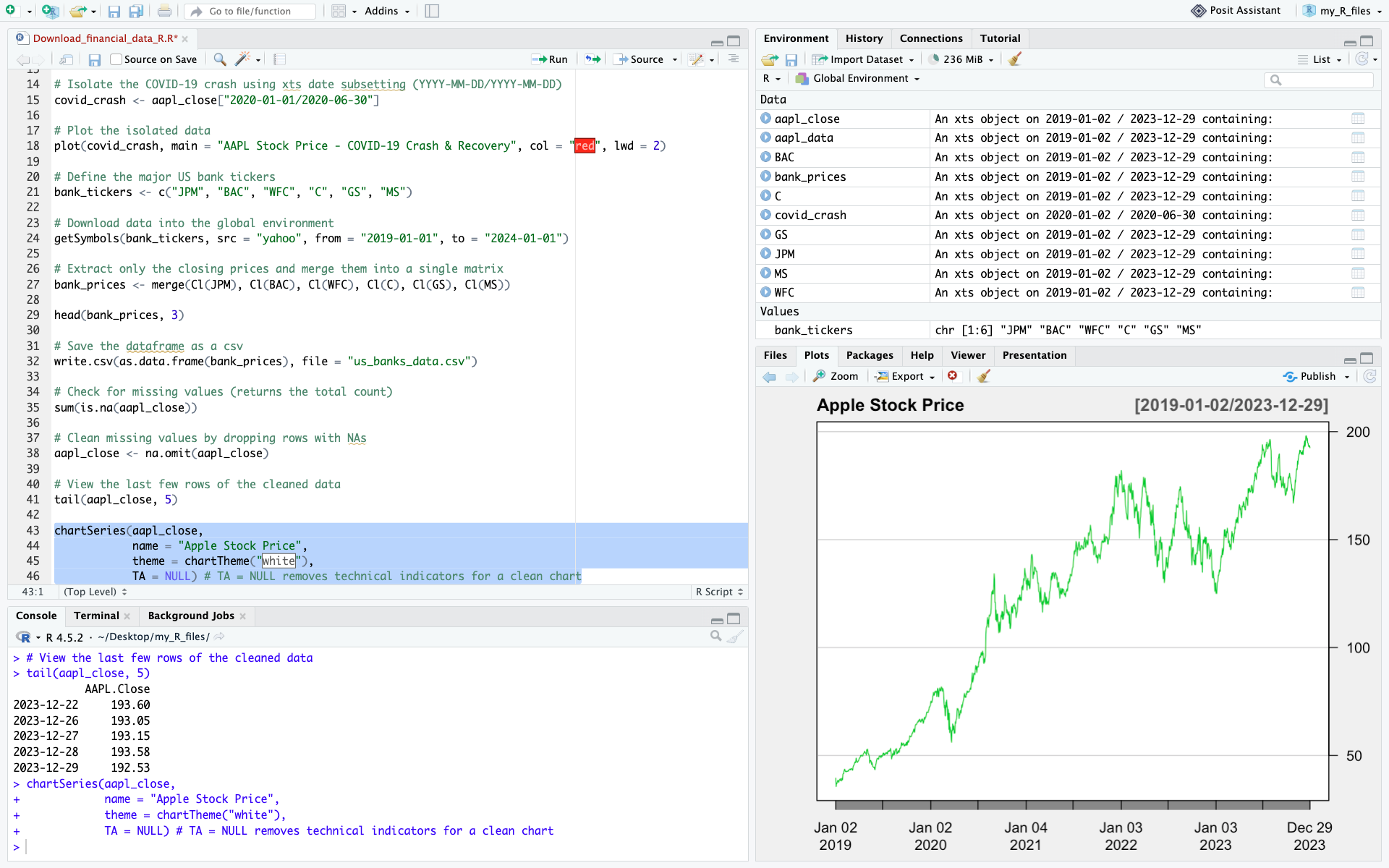Open the Addins dropdown menu
The image size is (1389, 868).
pos(387,11)
